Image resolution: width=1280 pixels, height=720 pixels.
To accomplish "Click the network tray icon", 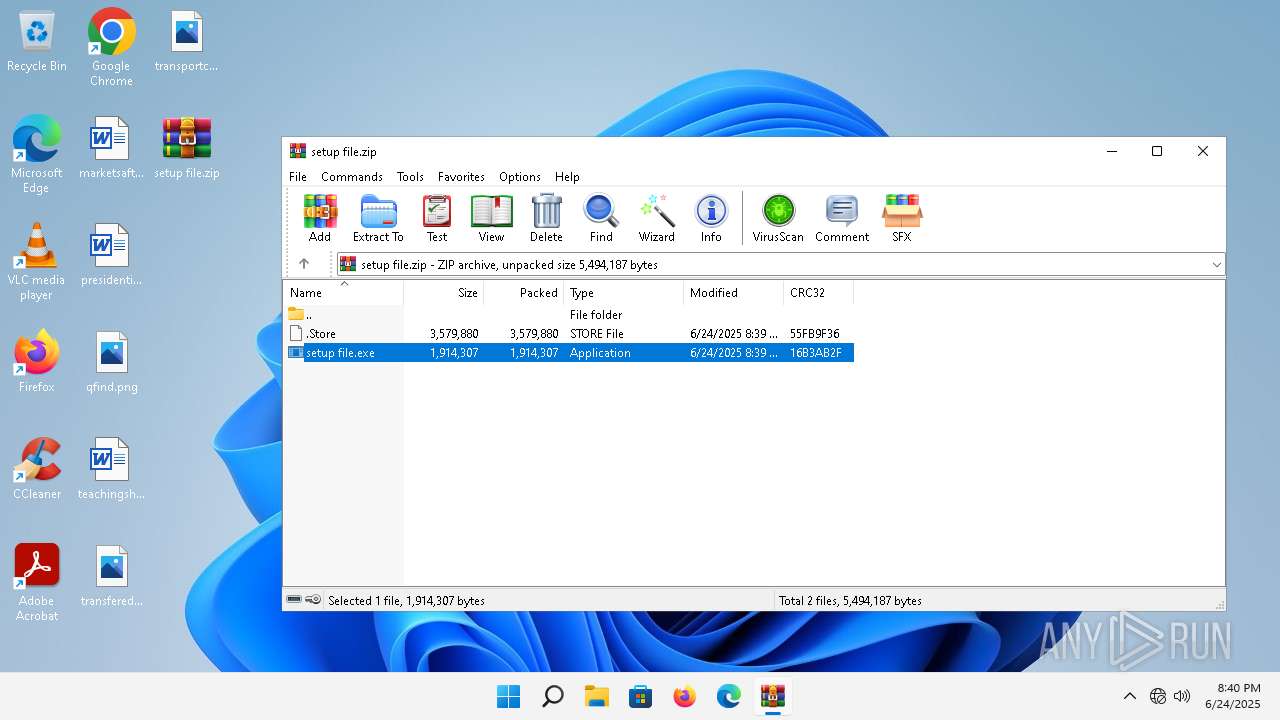I will (1158, 696).
